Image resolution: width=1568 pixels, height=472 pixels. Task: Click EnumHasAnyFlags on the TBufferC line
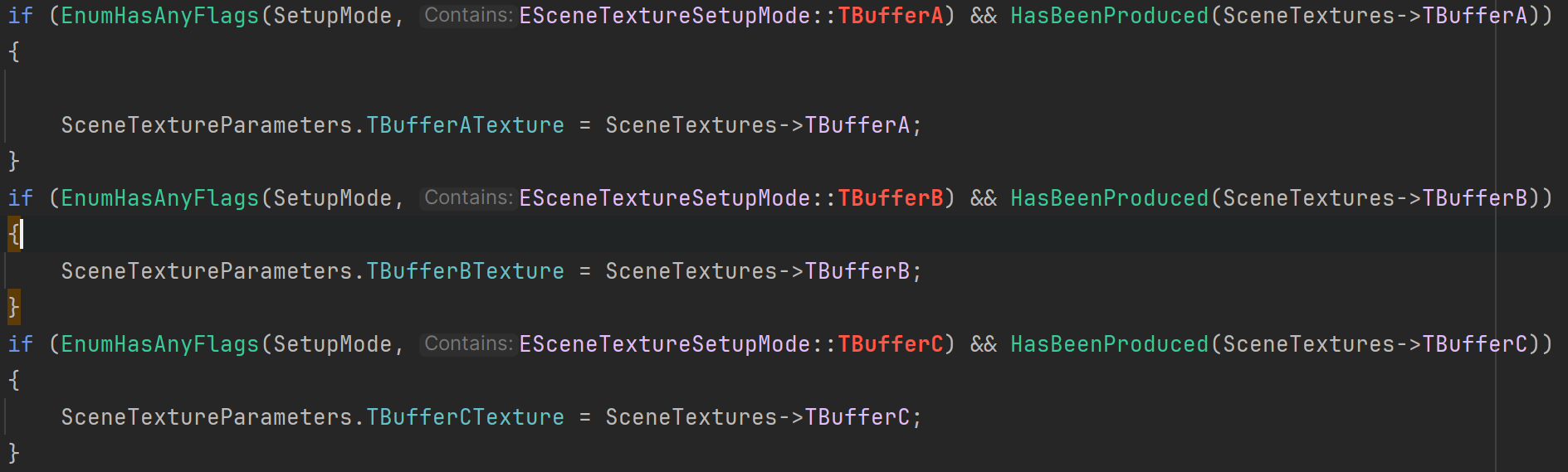pos(159,344)
